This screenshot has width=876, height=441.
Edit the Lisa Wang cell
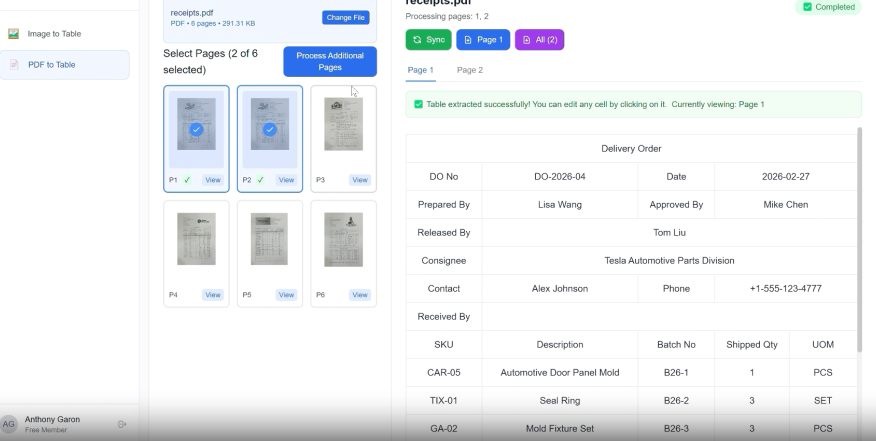point(559,205)
